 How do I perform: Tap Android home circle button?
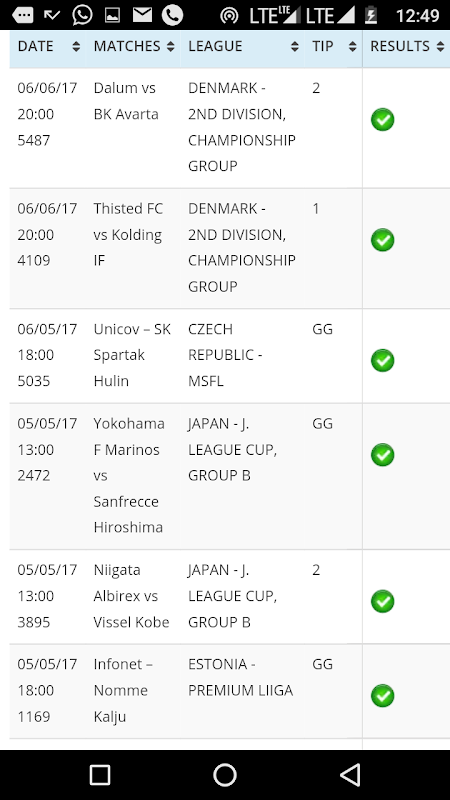tap(225, 774)
